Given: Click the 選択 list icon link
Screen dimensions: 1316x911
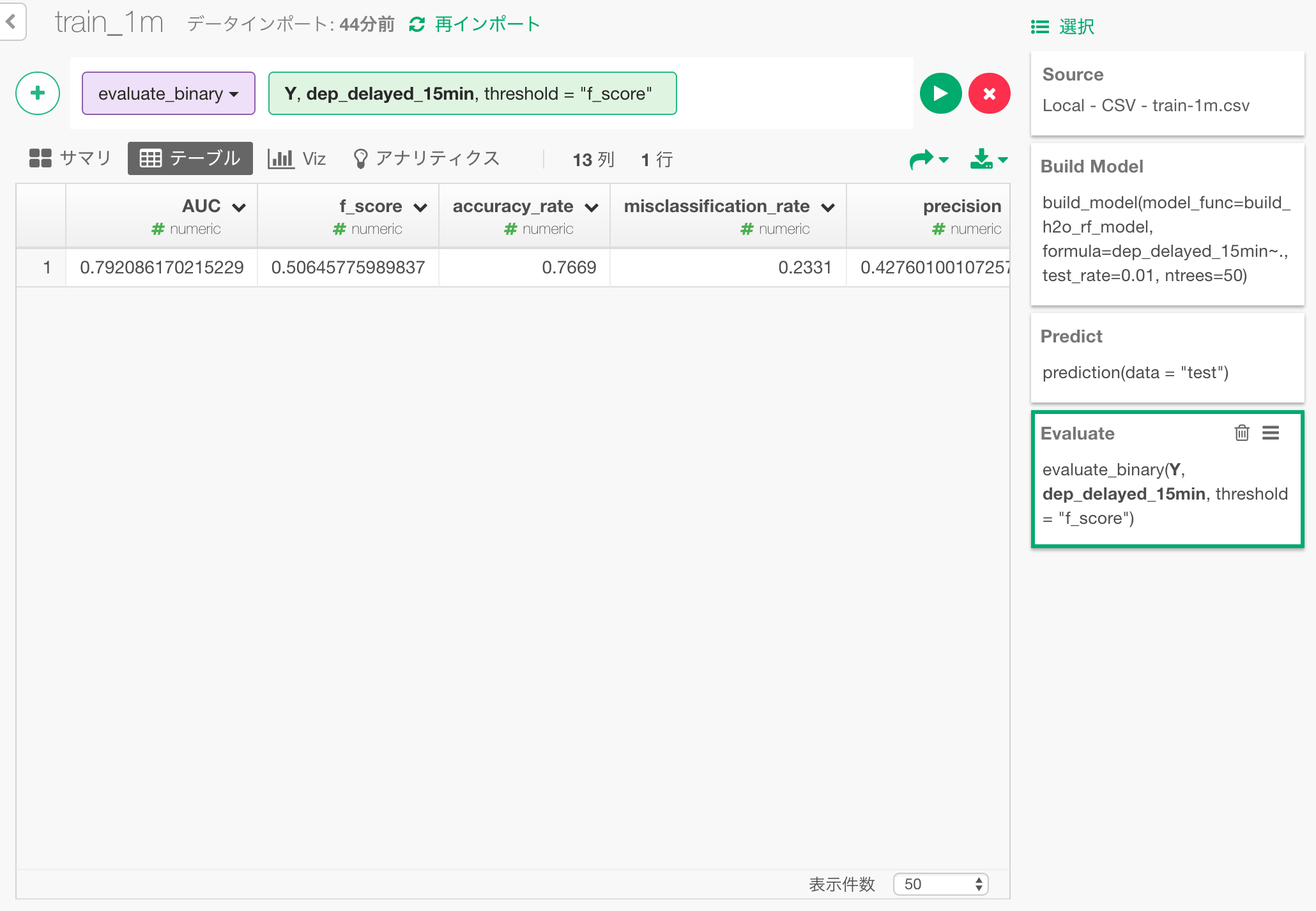Looking at the screenshot, I should pyautogui.click(x=1062, y=27).
